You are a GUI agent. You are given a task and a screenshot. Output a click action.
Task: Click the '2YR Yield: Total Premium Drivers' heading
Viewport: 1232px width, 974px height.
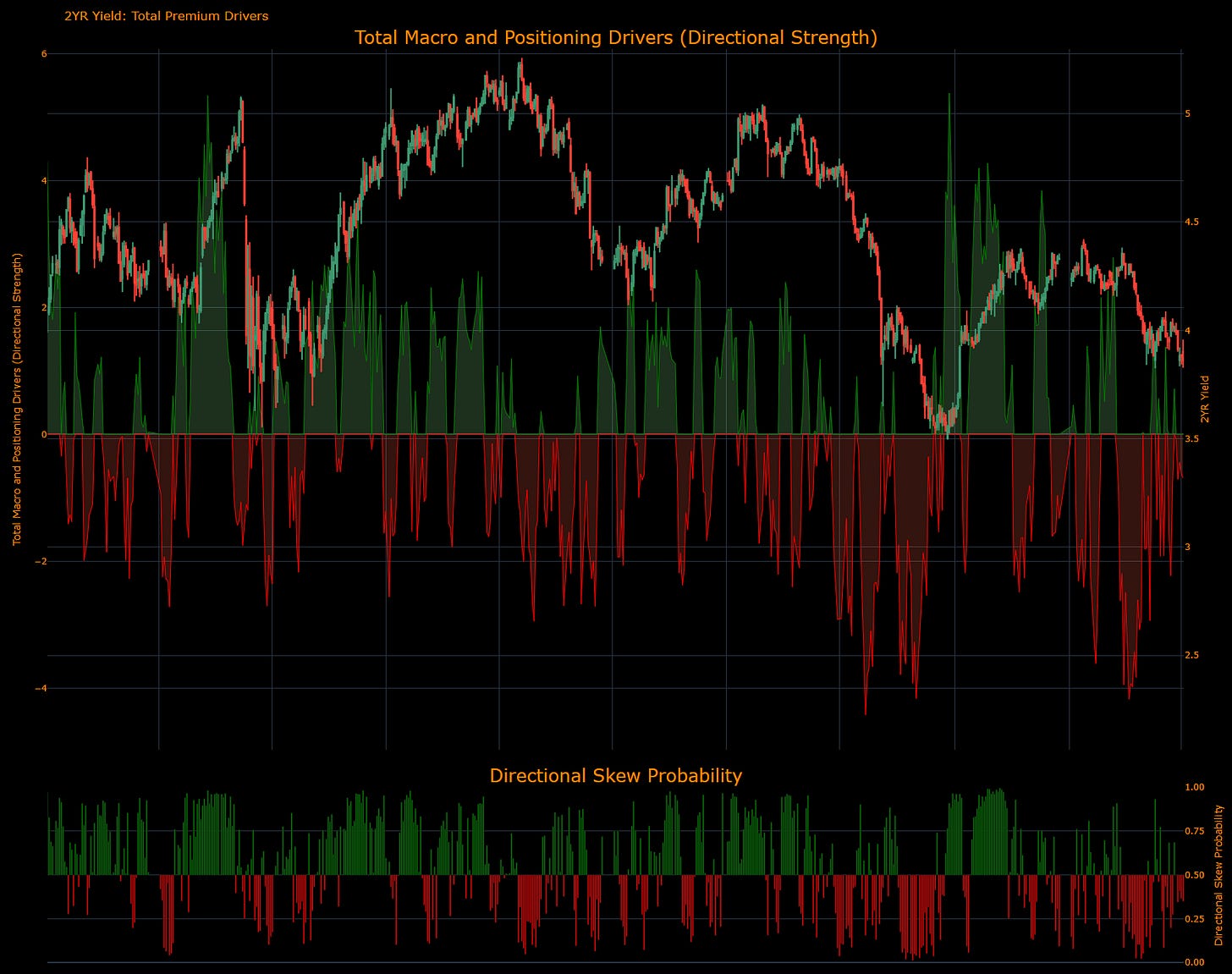click(x=167, y=15)
